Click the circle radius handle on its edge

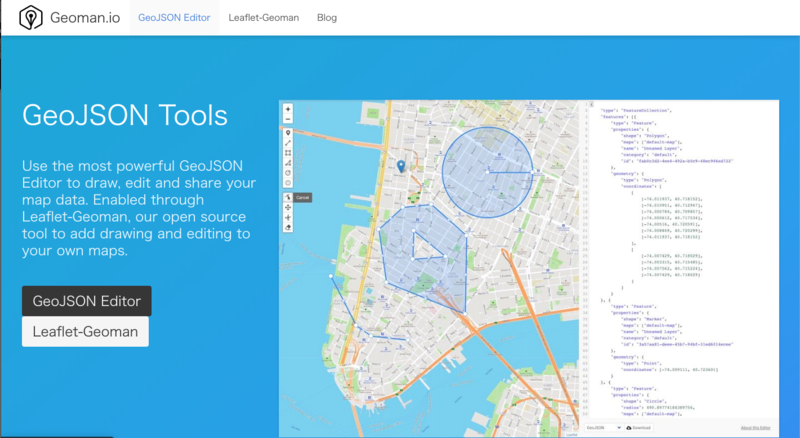pyautogui.click(x=533, y=172)
